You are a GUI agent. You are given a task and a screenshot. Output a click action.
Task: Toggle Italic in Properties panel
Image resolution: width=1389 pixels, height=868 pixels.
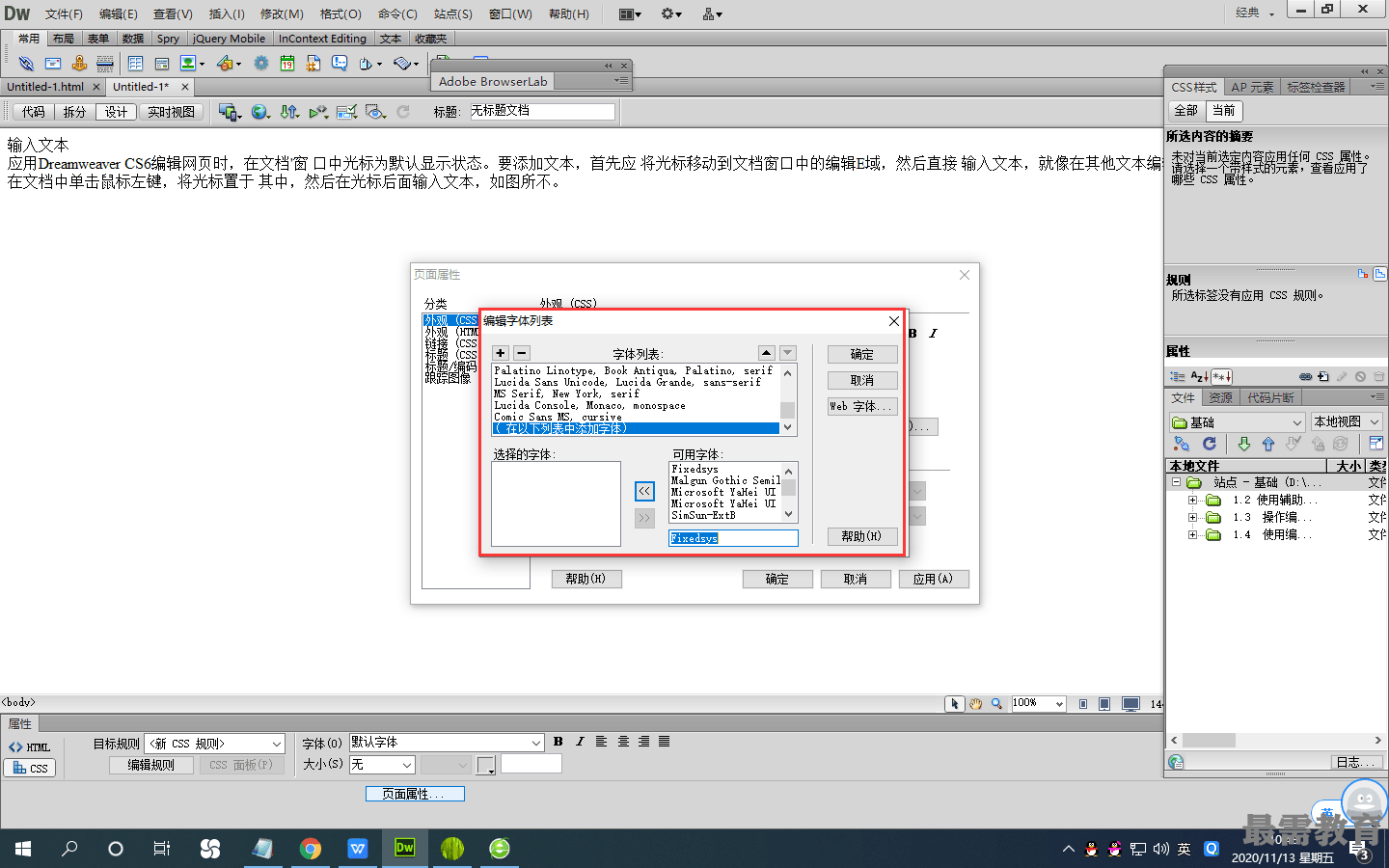[x=580, y=742]
